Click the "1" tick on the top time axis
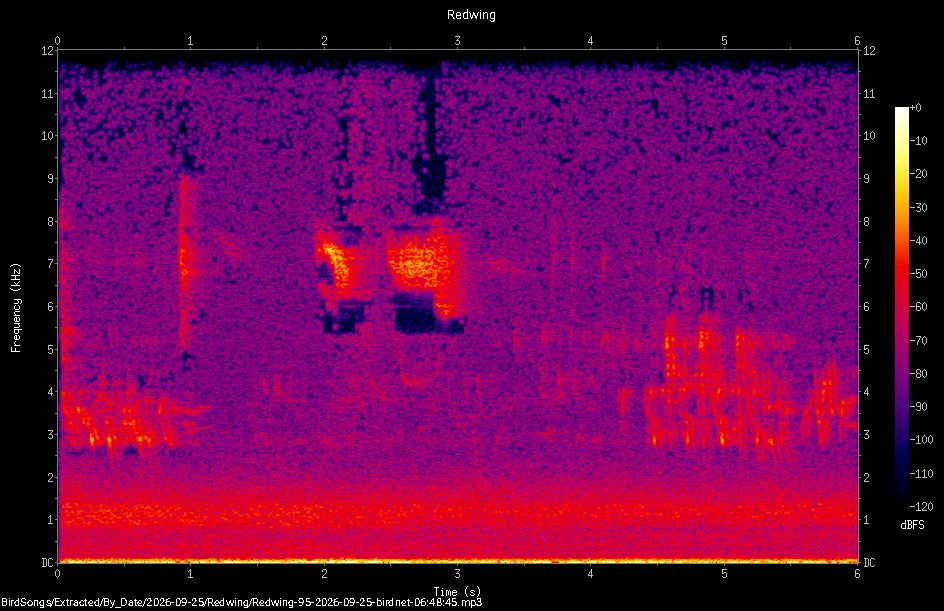Image resolution: width=944 pixels, height=611 pixels. click(x=190, y=41)
